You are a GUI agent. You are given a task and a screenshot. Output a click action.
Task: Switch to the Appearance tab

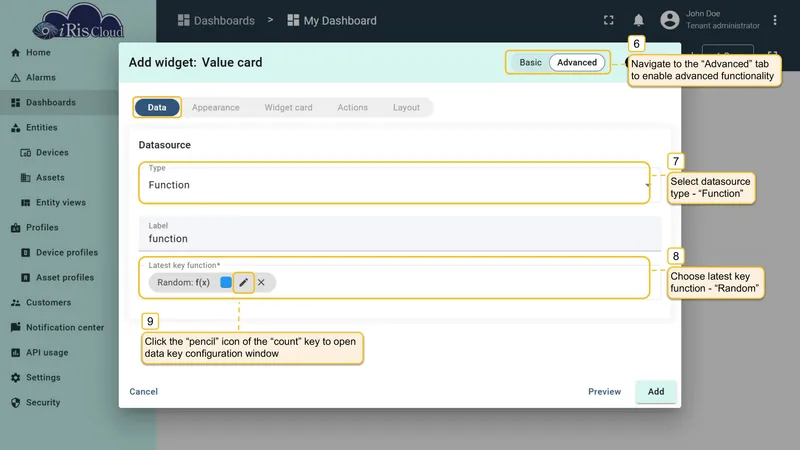(x=215, y=108)
